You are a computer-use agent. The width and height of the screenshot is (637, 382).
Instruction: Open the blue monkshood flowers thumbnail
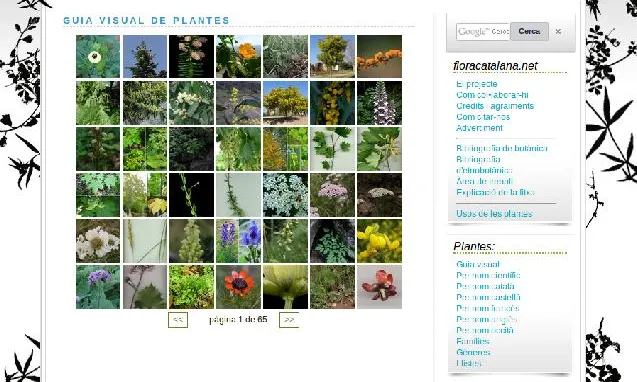click(238, 241)
